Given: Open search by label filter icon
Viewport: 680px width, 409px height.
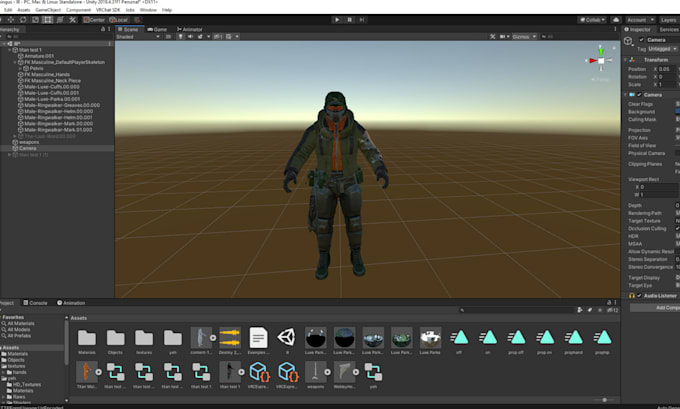Looking at the screenshot, I should [590, 310].
